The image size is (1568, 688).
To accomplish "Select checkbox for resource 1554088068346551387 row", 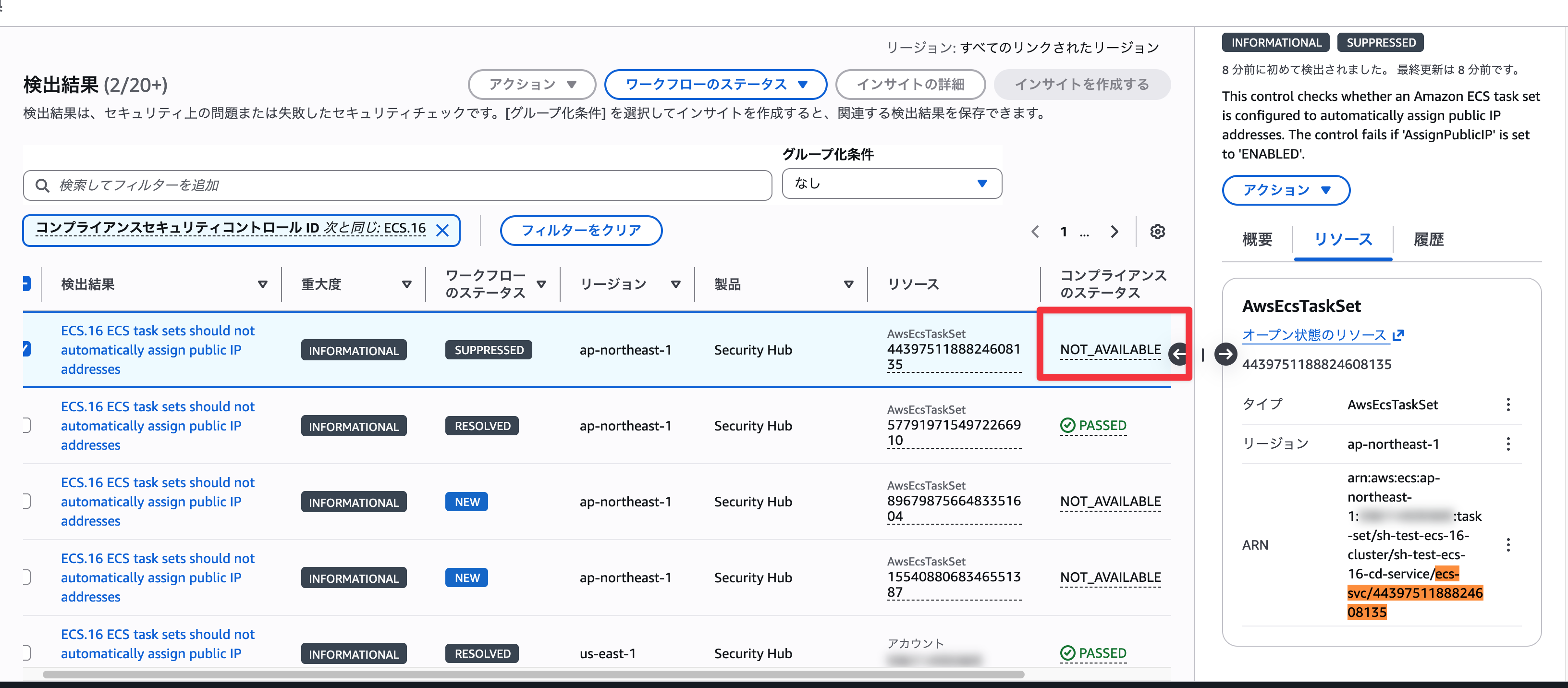I will click(x=26, y=577).
